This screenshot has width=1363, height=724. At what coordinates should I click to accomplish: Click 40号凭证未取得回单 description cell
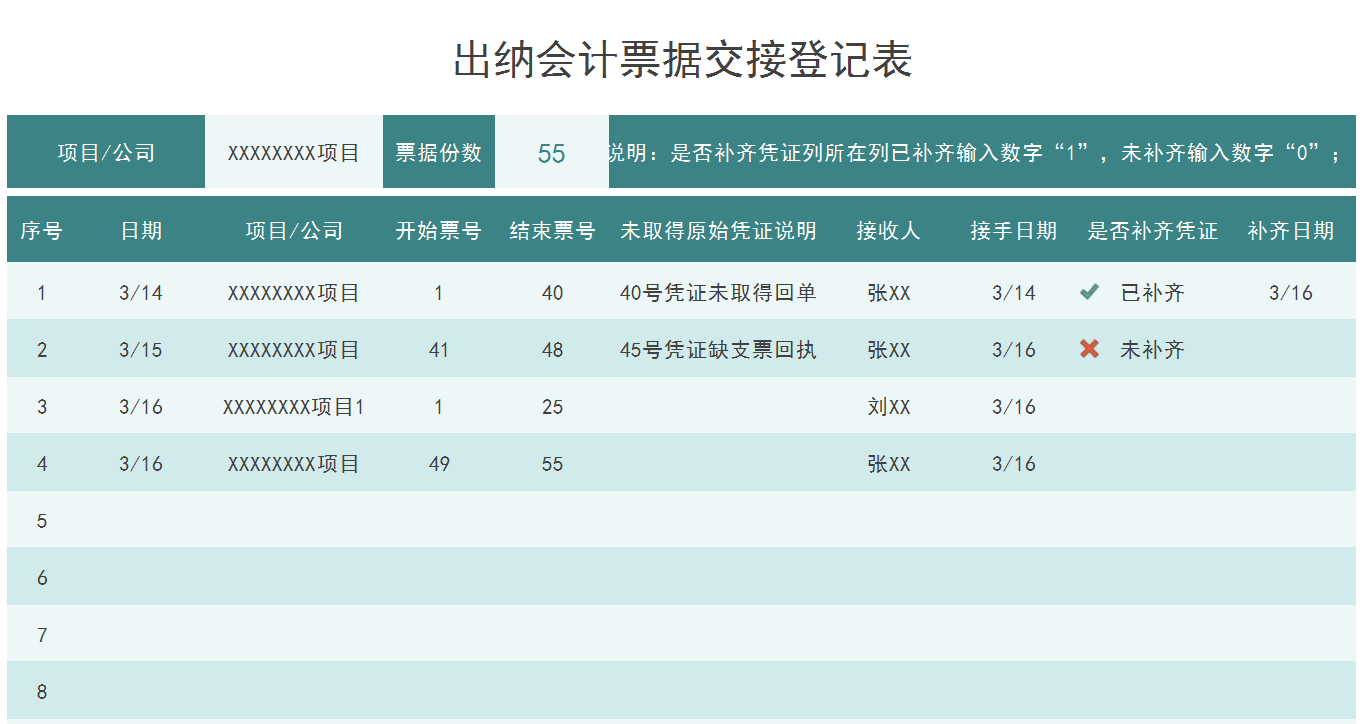tap(718, 292)
